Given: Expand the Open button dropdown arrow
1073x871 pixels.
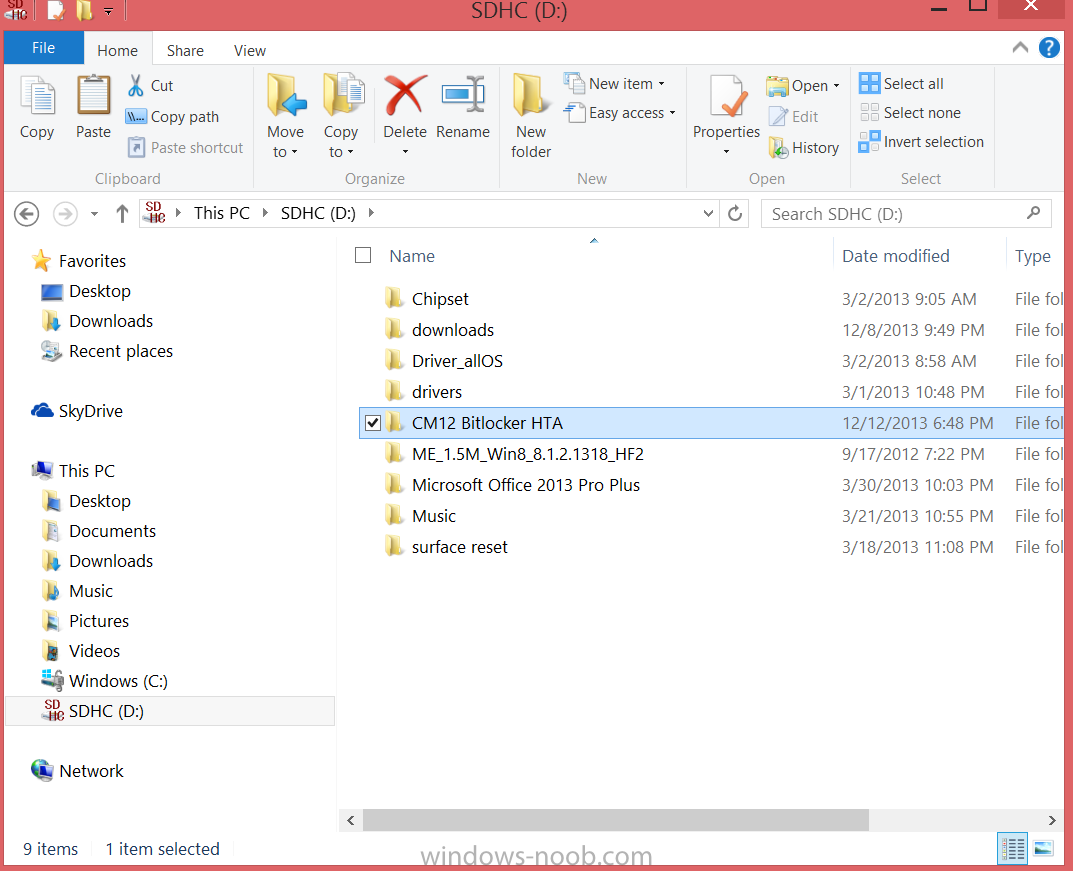Looking at the screenshot, I should [x=836, y=86].
